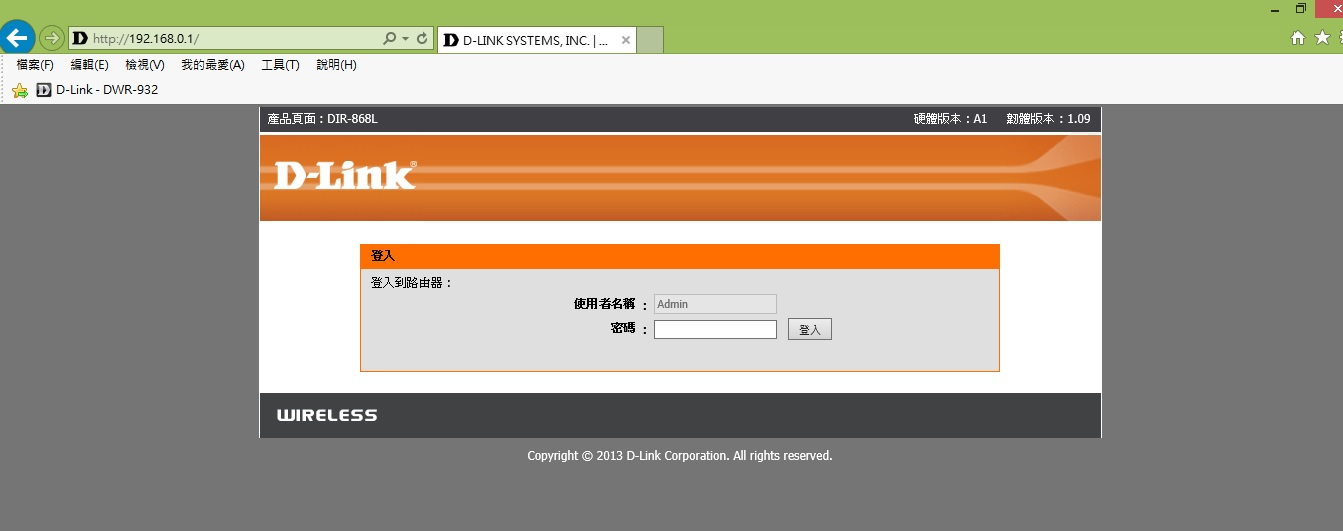The width and height of the screenshot is (1343, 531).
Task: Open the 檔案(F) menu
Action: point(35,65)
